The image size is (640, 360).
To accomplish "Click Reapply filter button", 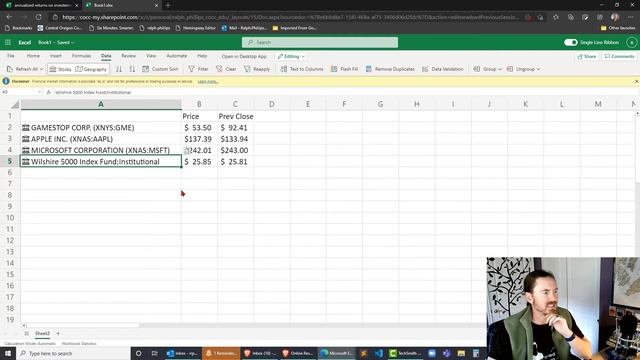I will pos(257,69).
